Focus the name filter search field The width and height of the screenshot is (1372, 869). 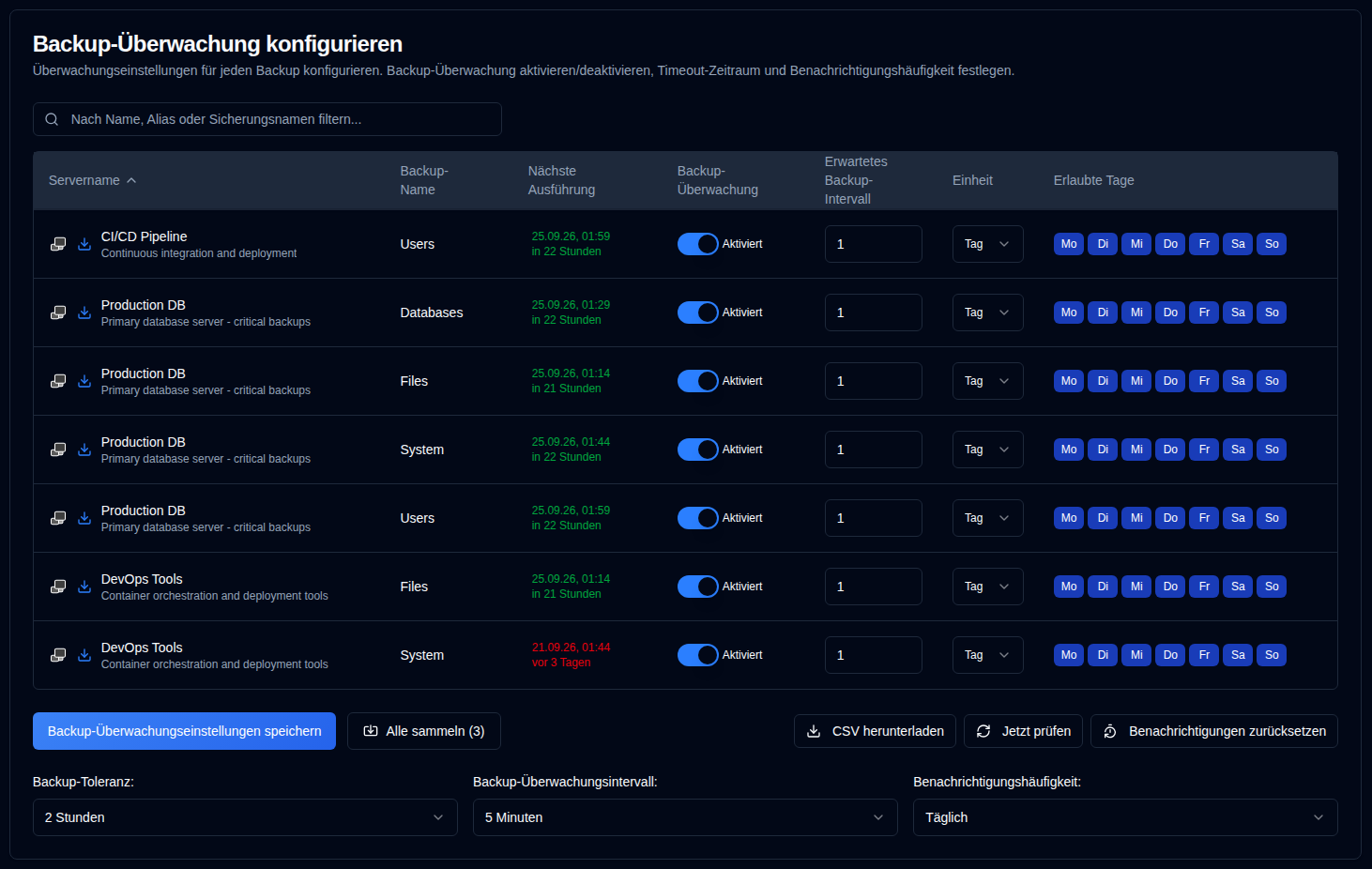(x=267, y=119)
